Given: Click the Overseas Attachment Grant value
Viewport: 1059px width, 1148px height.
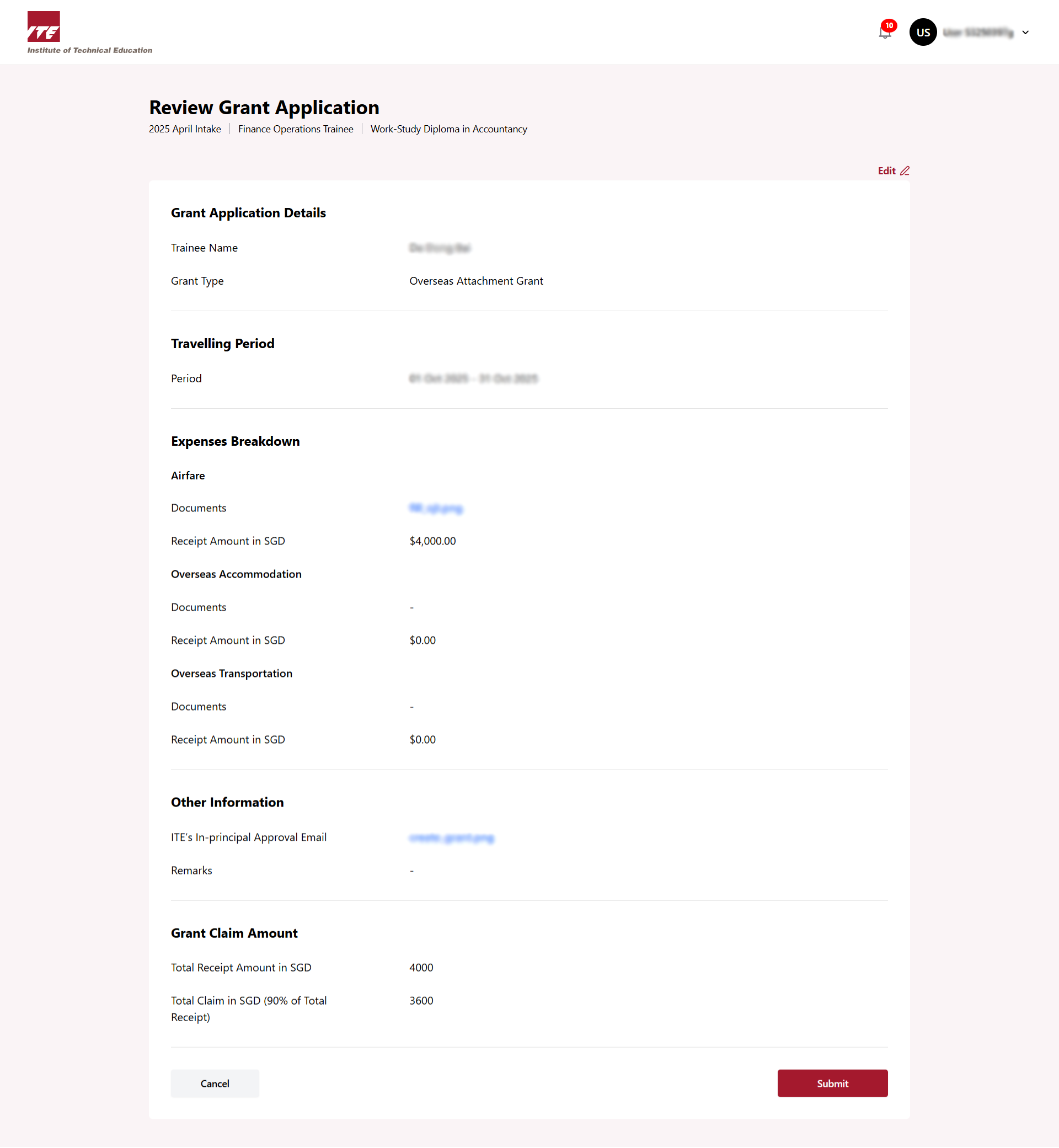Looking at the screenshot, I should pos(475,281).
